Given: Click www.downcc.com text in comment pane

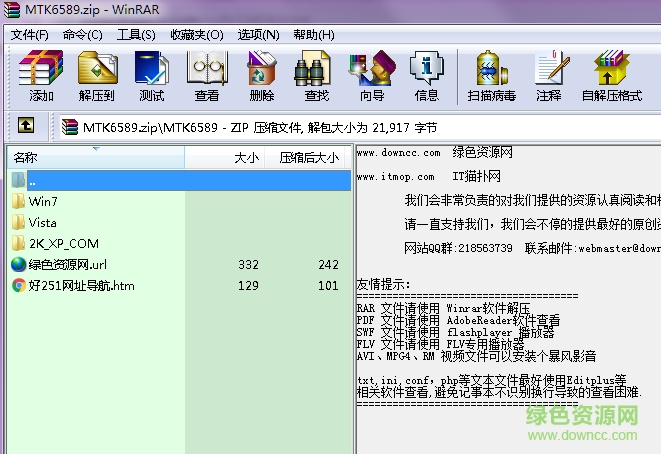Looking at the screenshot, I should pos(398,153).
